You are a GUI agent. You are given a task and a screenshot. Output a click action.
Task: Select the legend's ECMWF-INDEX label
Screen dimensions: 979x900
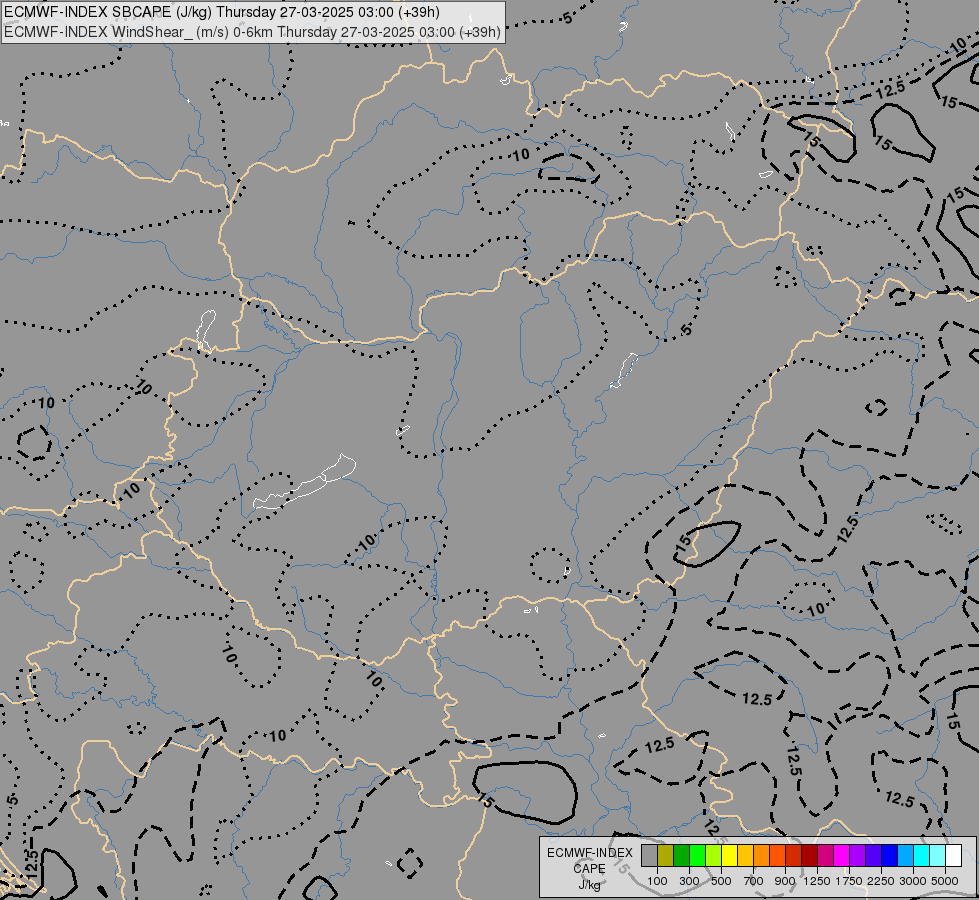590,853
